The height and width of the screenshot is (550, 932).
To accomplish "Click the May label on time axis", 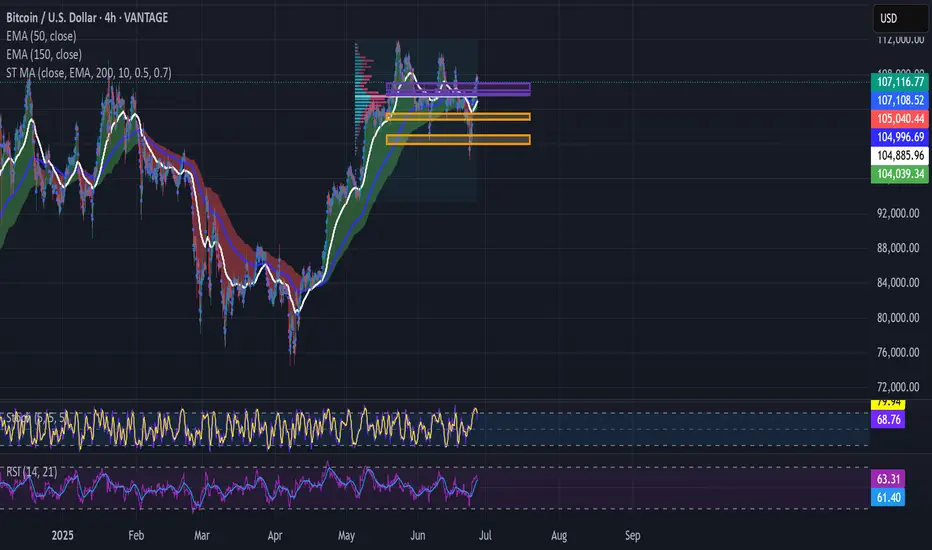I will click(x=347, y=535).
